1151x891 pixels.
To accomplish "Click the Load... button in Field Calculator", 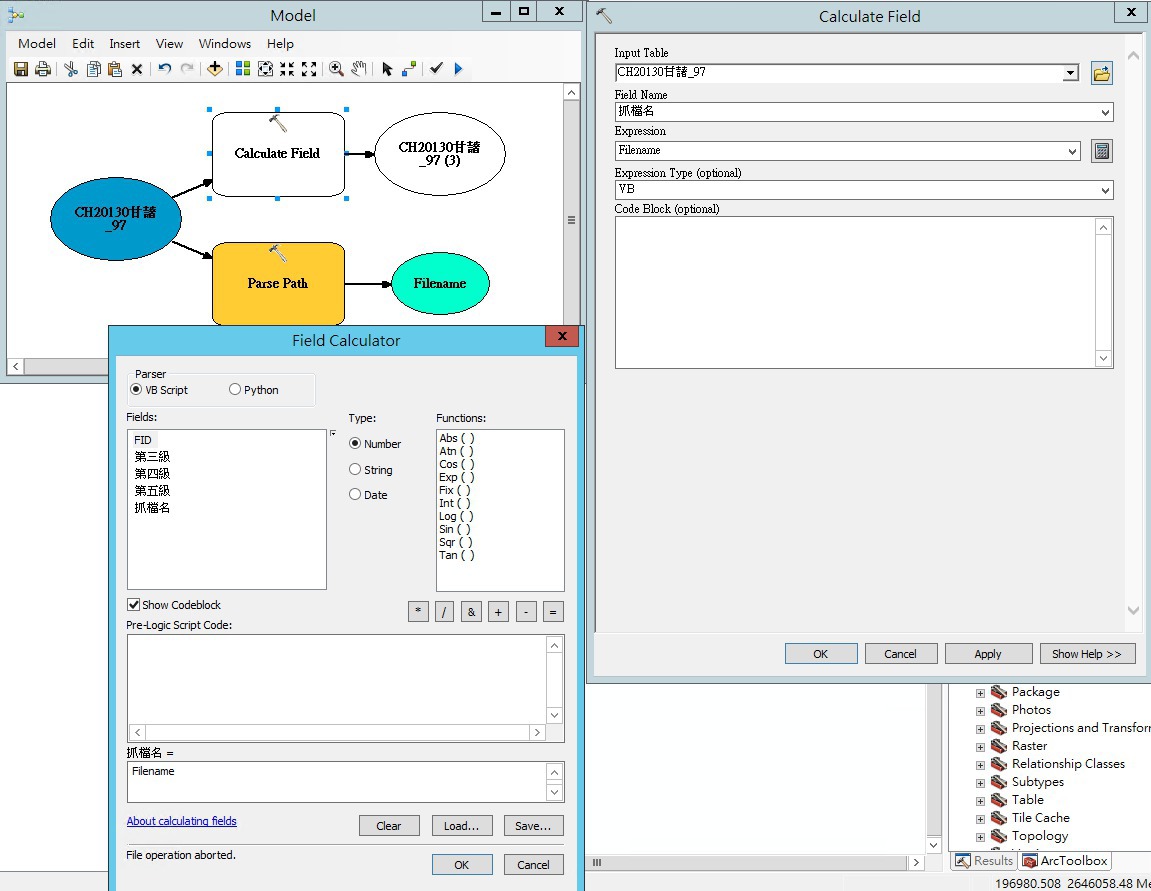I will (x=461, y=826).
